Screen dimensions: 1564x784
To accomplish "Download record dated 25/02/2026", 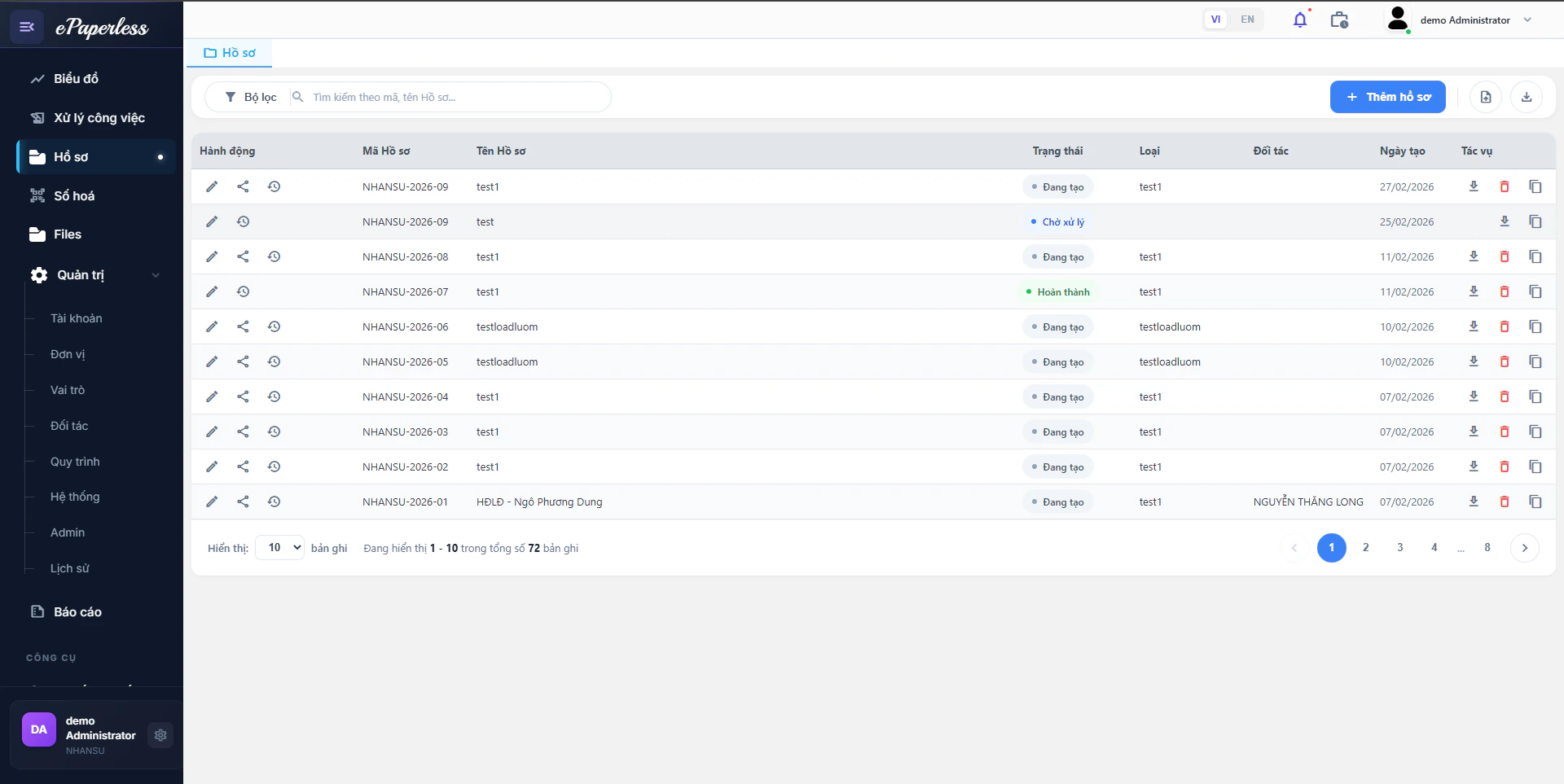I will pos(1505,221).
